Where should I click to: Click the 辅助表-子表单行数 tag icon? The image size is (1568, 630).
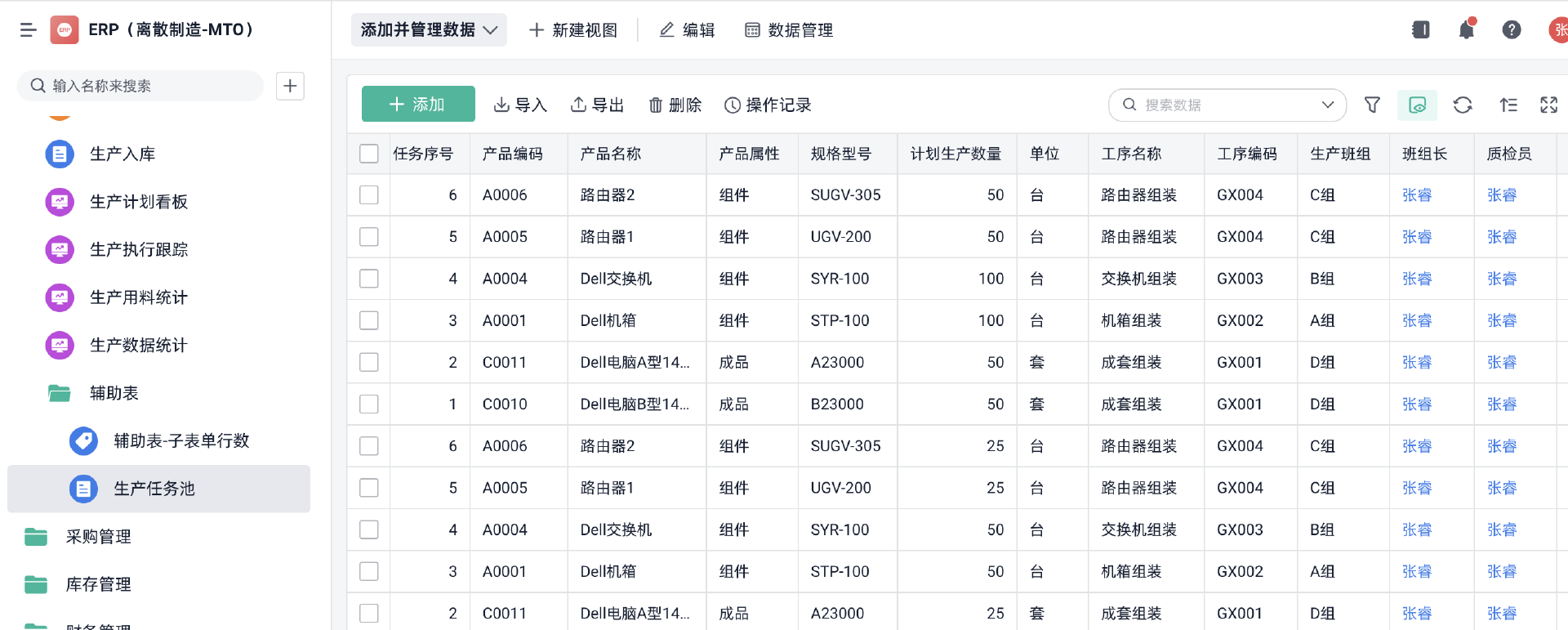click(83, 440)
